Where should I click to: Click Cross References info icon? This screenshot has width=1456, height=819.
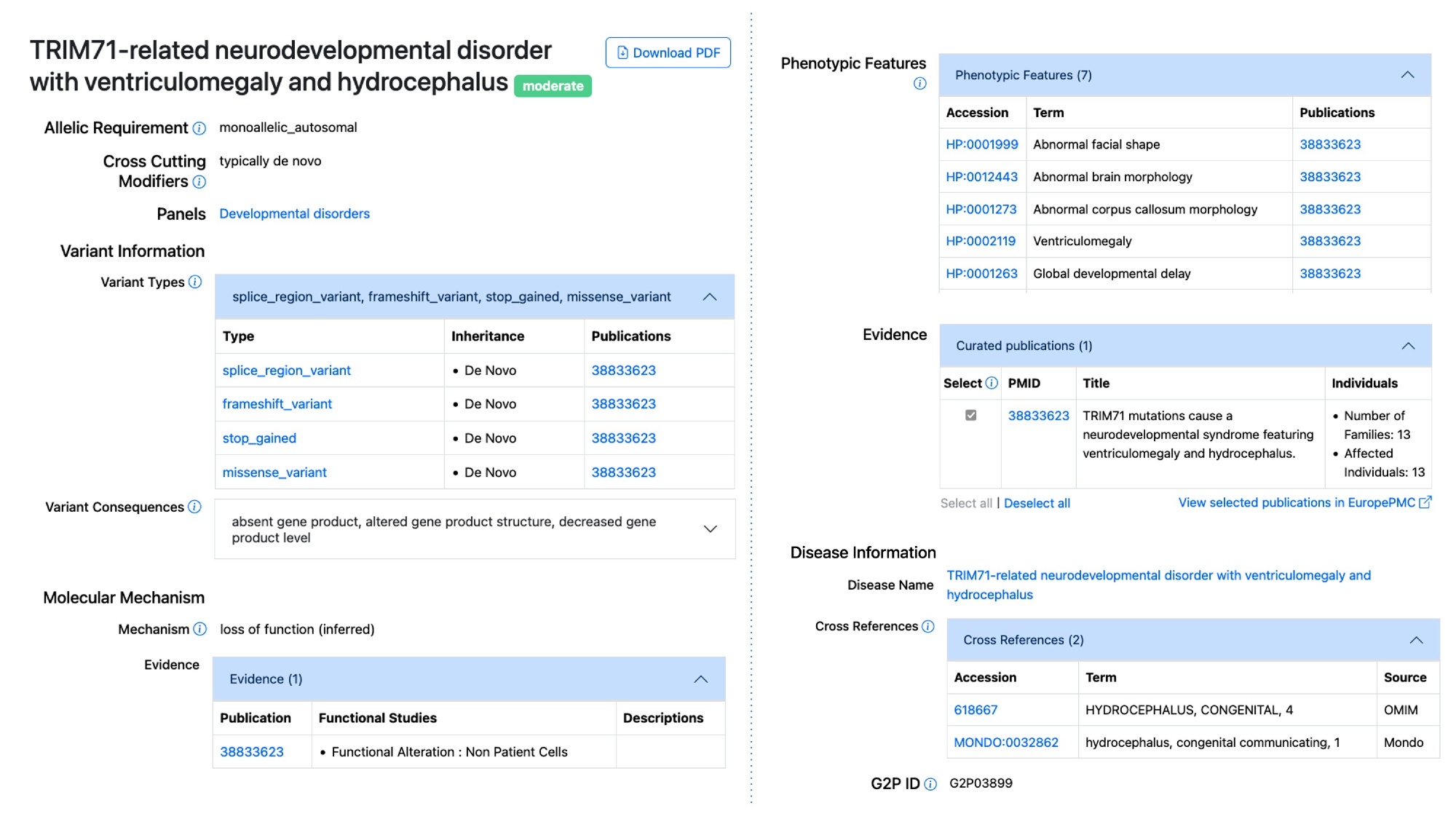coord(927,627)
